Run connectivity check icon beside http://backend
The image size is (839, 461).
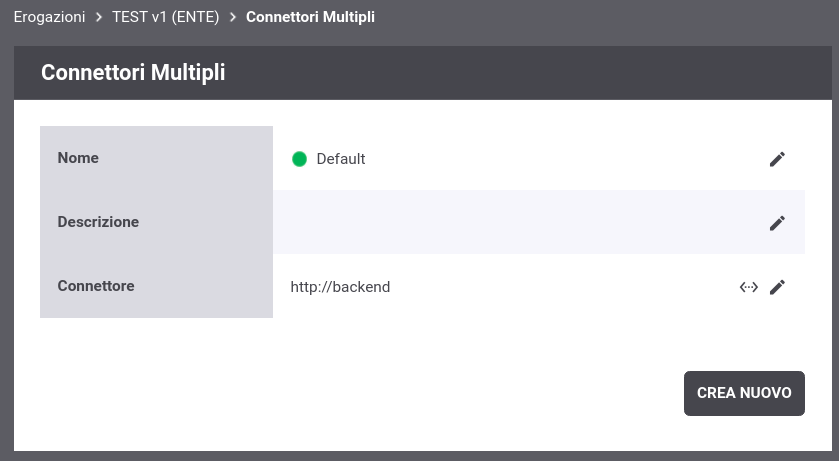[749, 287]
